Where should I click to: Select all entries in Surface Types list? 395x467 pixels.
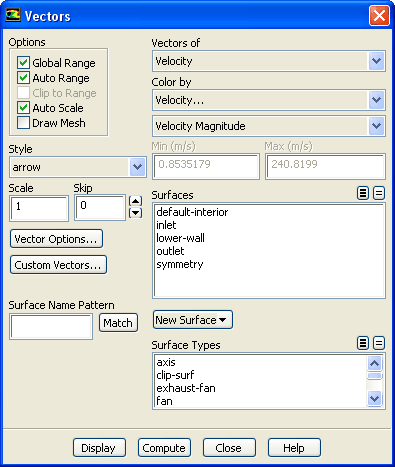(363, 343)
